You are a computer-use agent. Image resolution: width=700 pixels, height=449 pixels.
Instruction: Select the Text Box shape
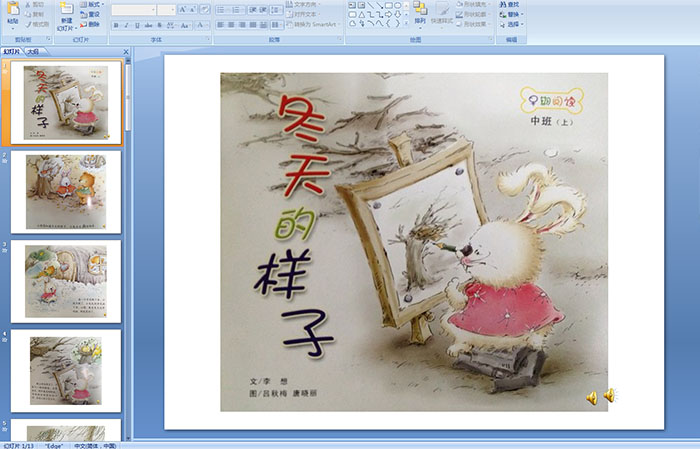(x=352, y=5)
